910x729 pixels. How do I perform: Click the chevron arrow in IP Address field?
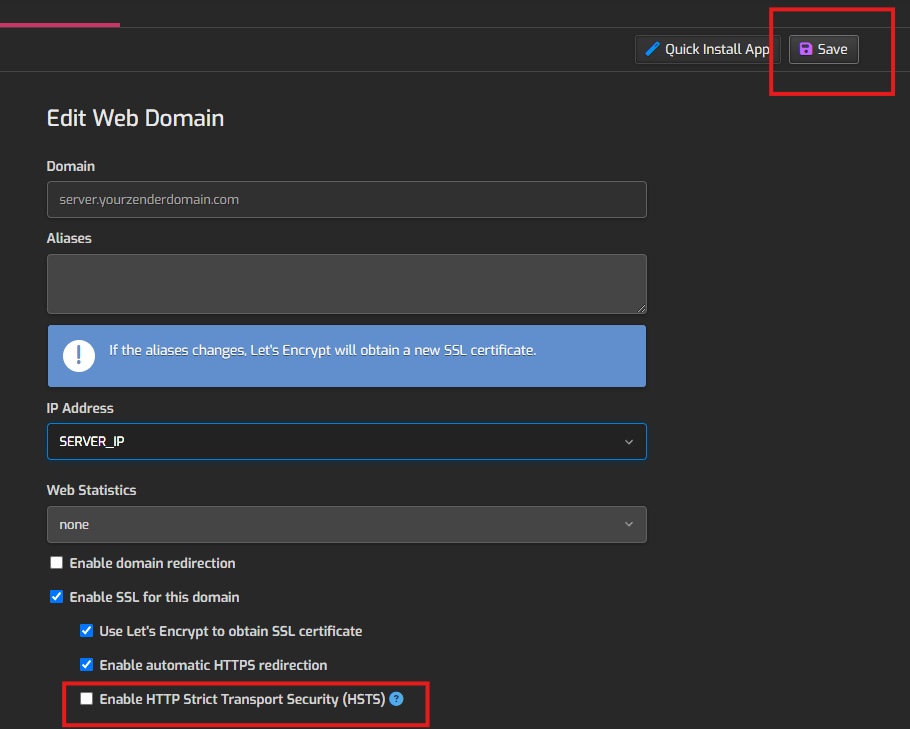pos(629,441)
